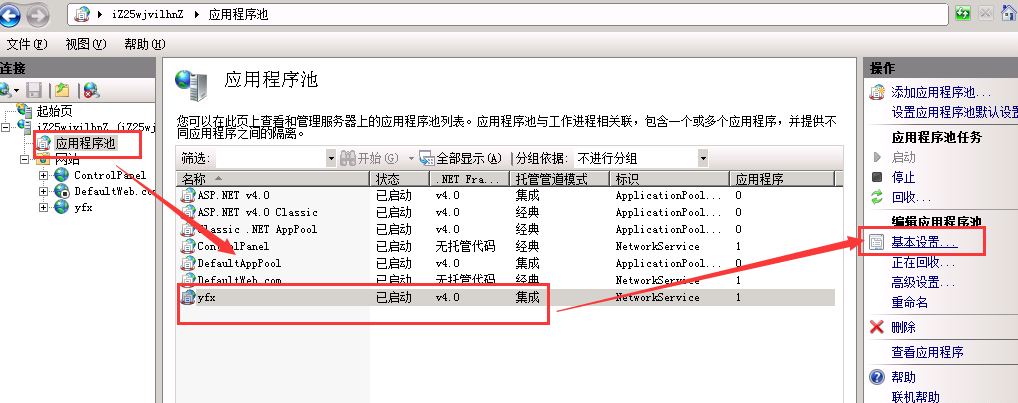Select 起始页 in the connections tree

click(x=55, y=111)
